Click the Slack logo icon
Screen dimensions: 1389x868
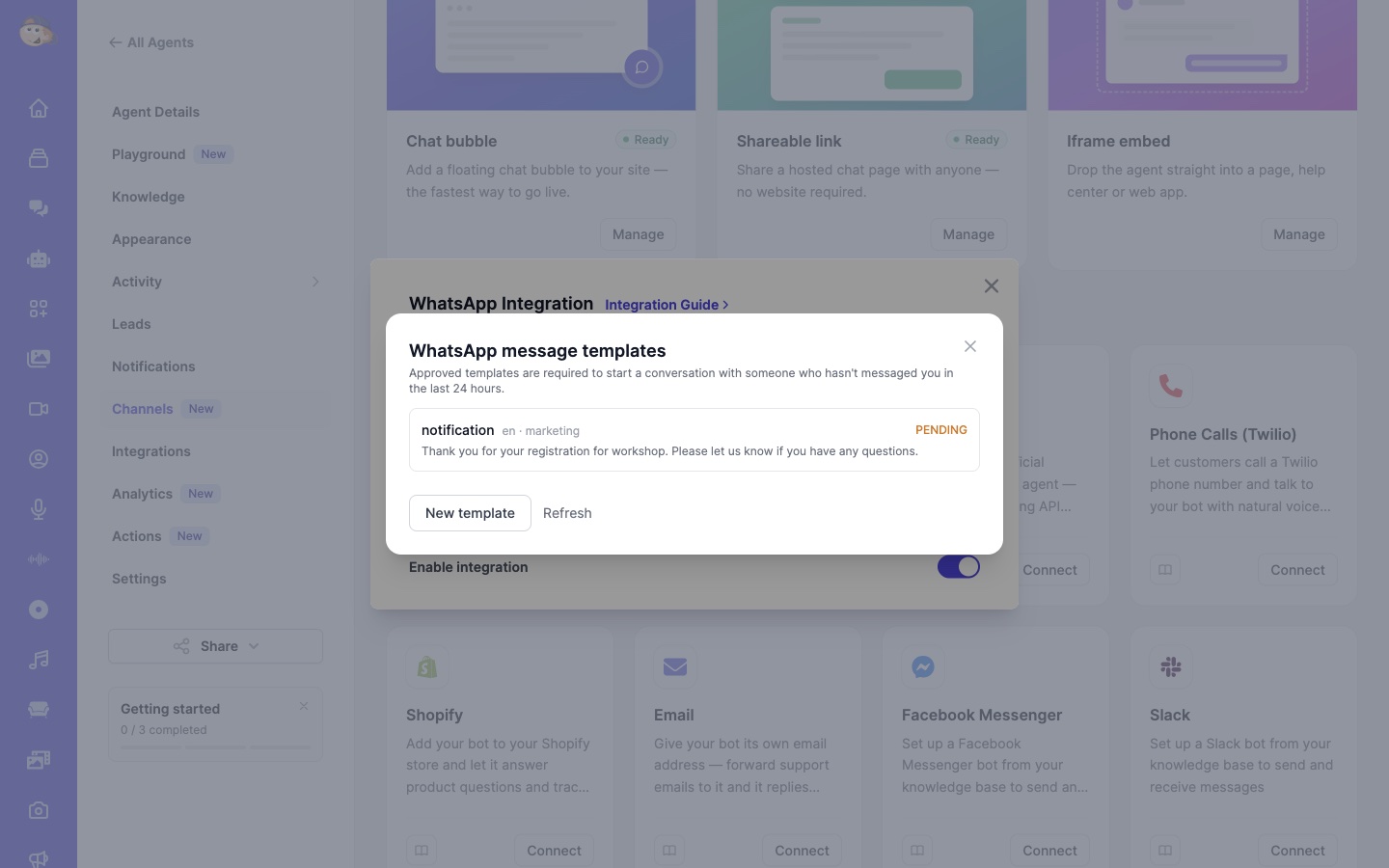1171,666
